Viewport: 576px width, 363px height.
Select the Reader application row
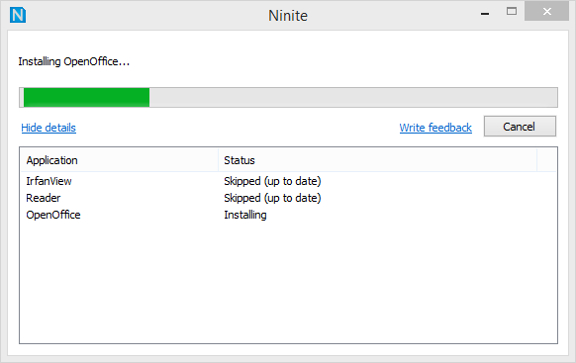(288, 198)
